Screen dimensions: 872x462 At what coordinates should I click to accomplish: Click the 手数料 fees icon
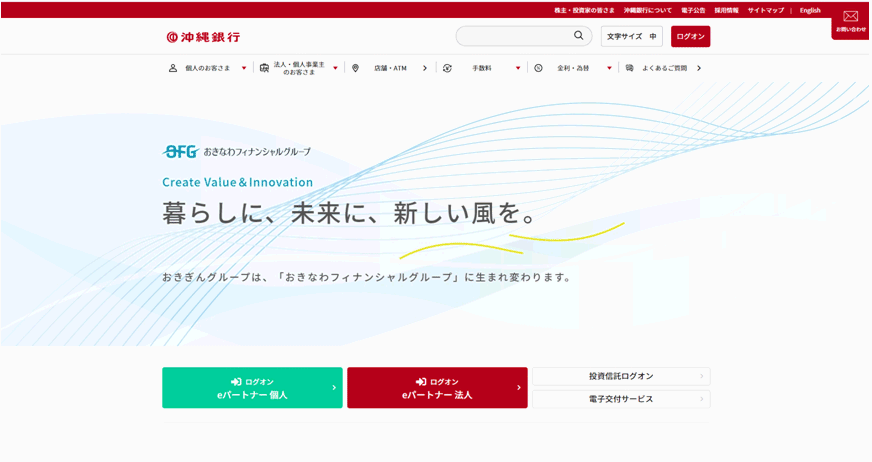[447, 68]
